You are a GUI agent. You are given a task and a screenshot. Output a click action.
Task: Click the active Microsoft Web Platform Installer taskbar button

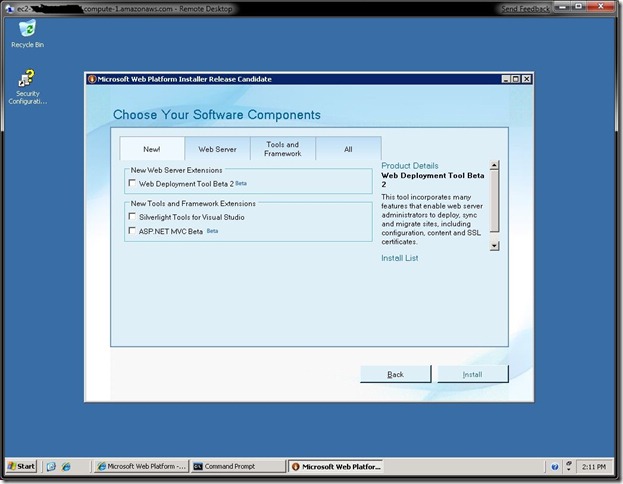pos(336,467)
